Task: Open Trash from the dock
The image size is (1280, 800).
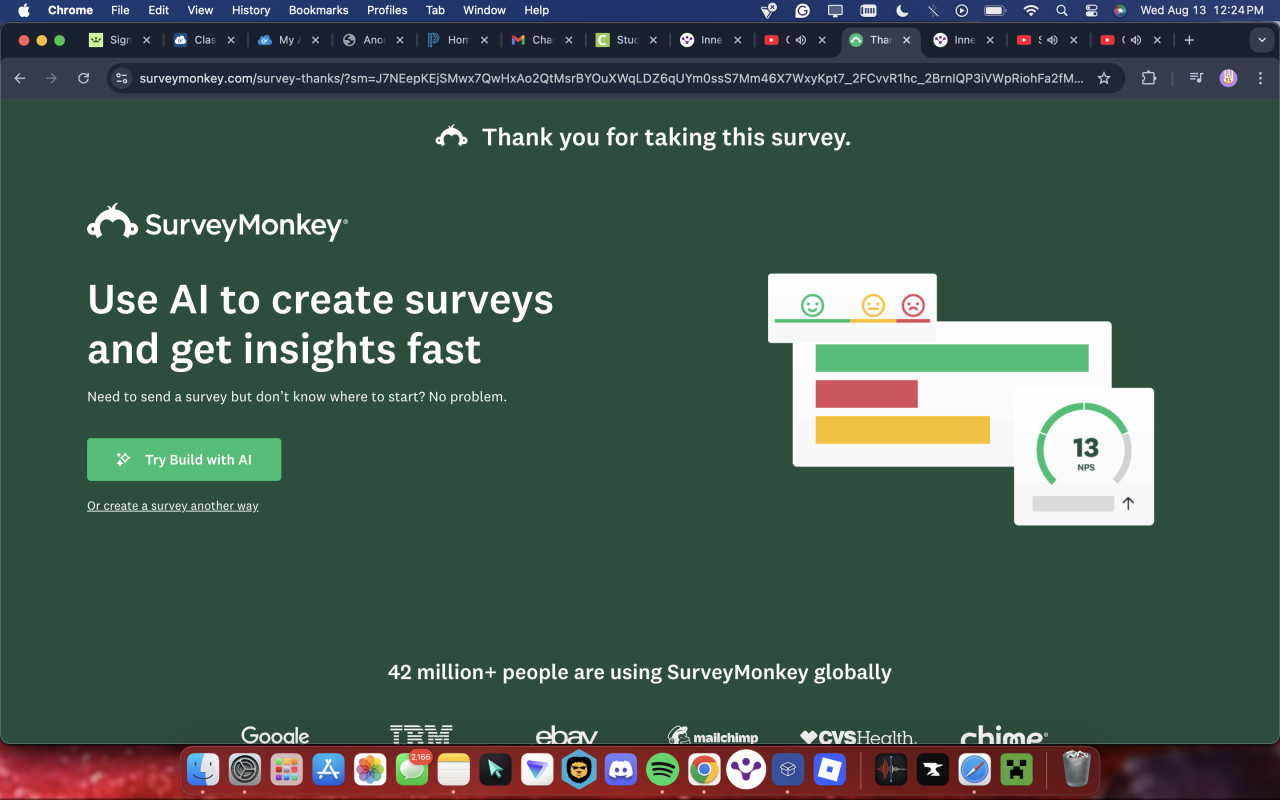Action: (x=1076, y=769)
